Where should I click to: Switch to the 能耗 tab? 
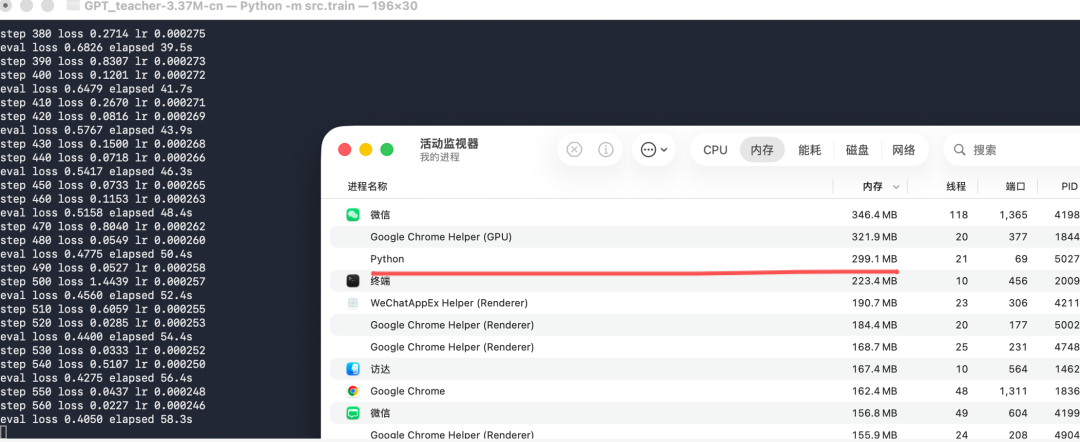[x=809, y=149]
